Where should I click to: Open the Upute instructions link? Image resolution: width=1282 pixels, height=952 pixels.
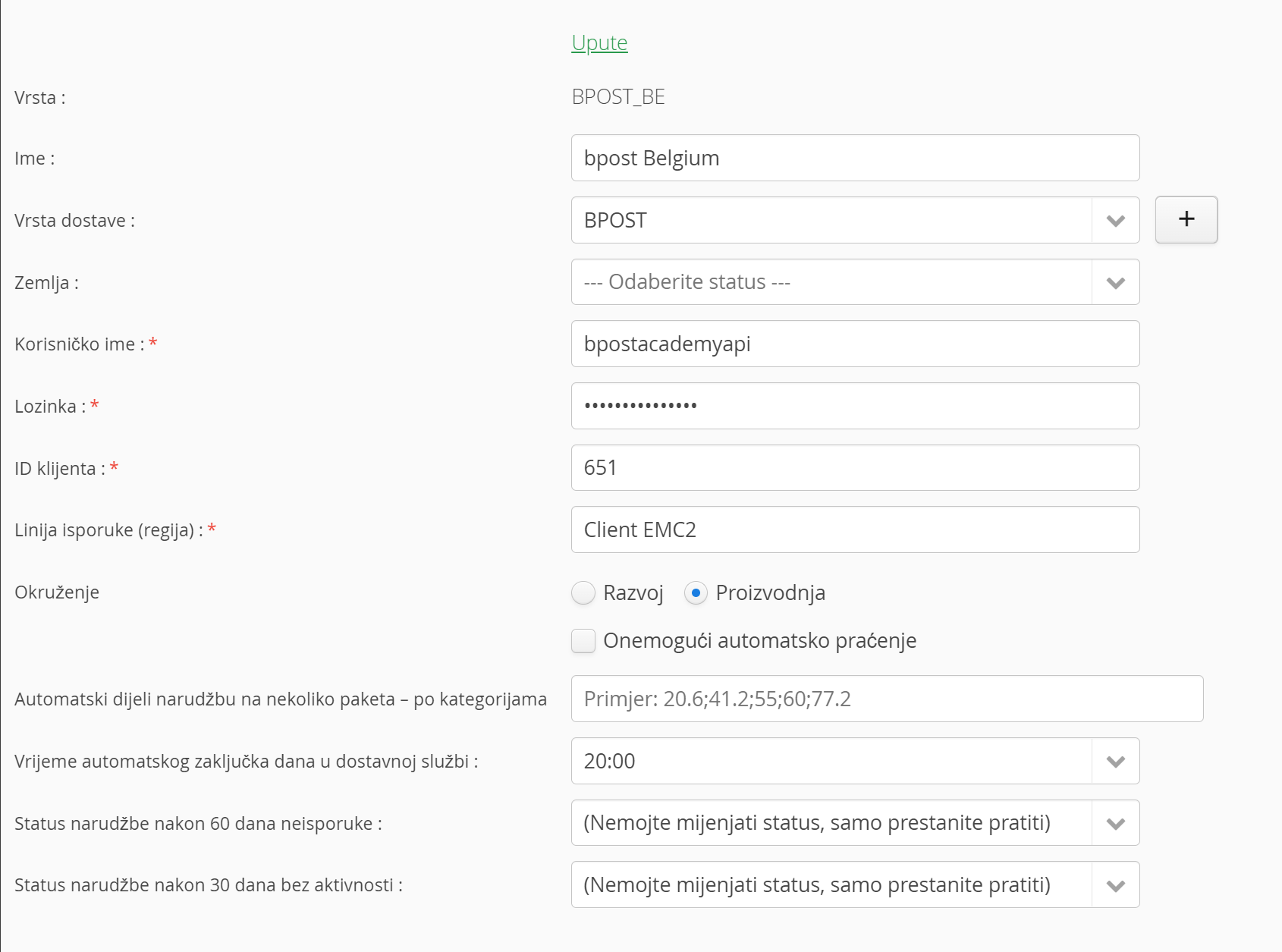coord(599,43)
